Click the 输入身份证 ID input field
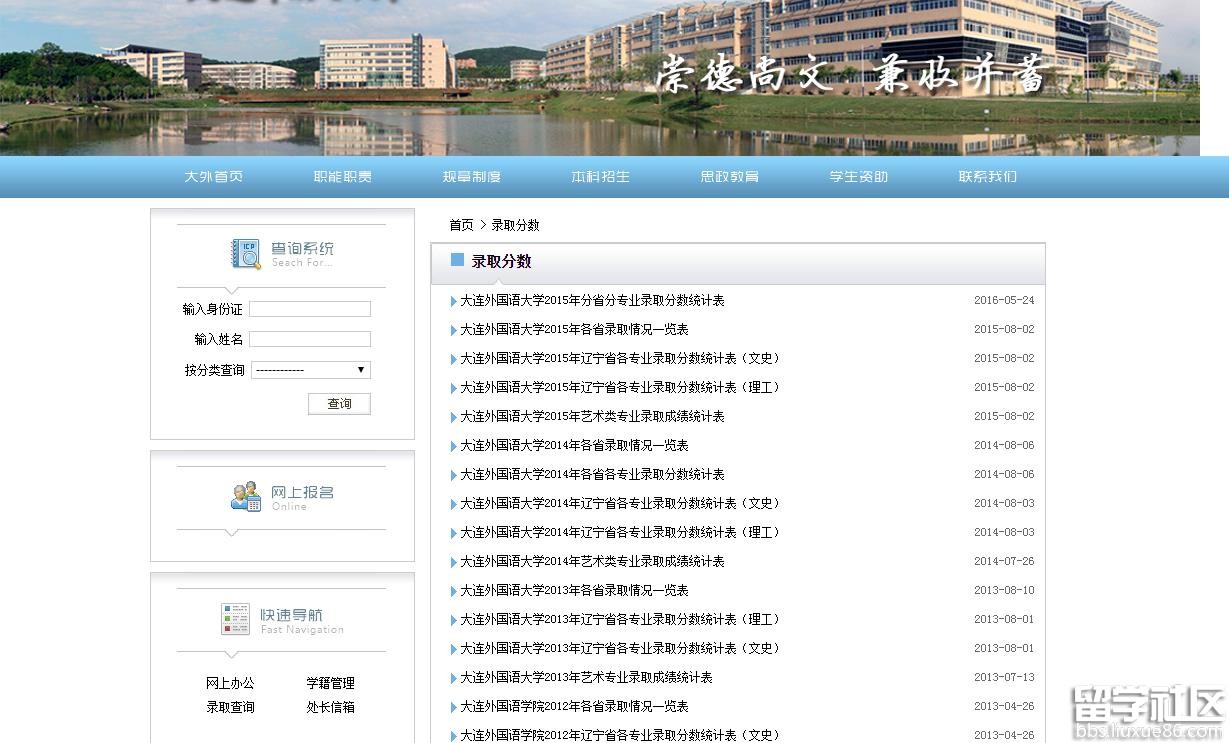Screen dimensions: 1229x743 point(310,309)
